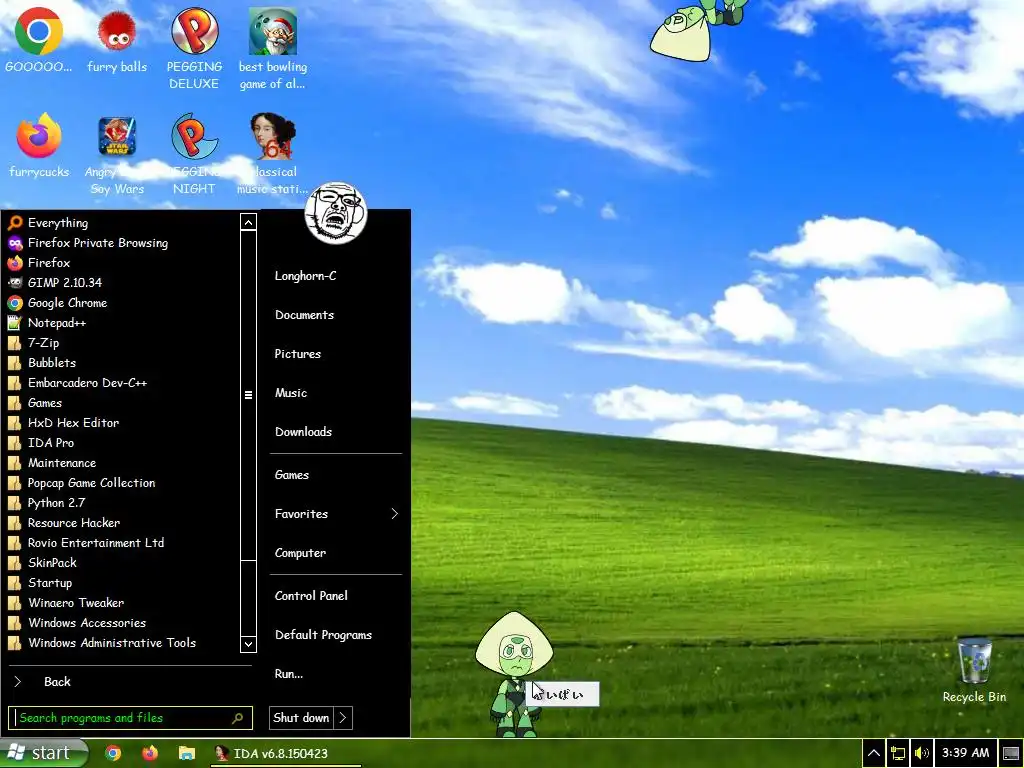Click the user avatar picture in Start menu
Image resolution: width=1024 pixels, height=768 pixels.
[x=336, y=213]
